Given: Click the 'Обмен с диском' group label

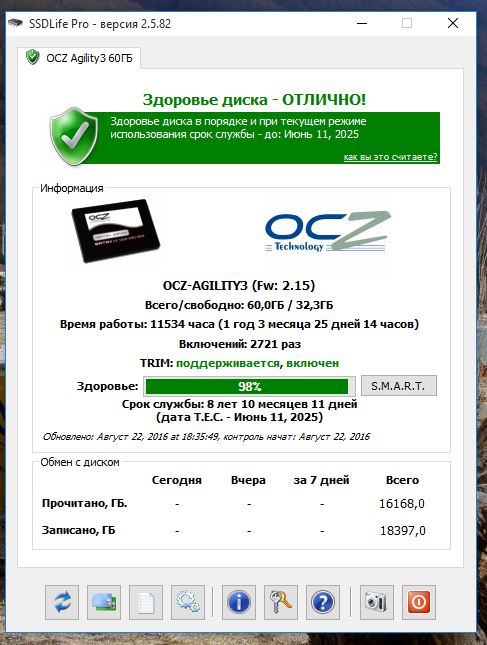Looking at the screenshot, I should click(x=80, y=462).
